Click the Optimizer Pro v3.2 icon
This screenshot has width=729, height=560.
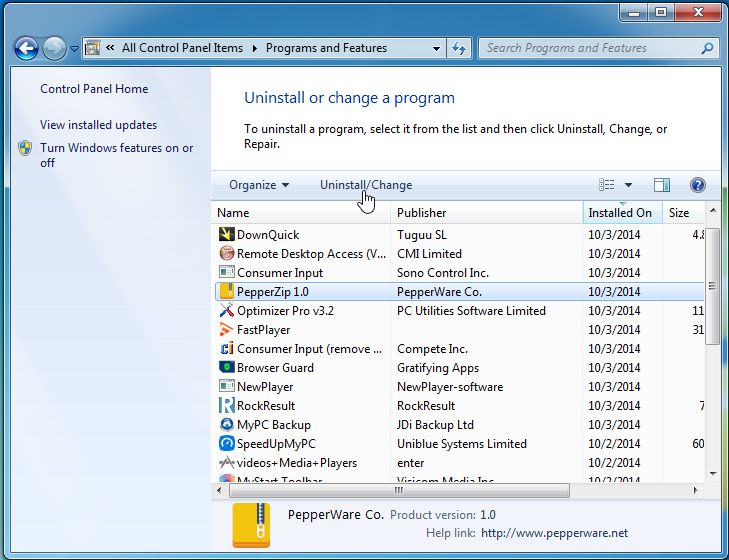click(x=226, y=310)
